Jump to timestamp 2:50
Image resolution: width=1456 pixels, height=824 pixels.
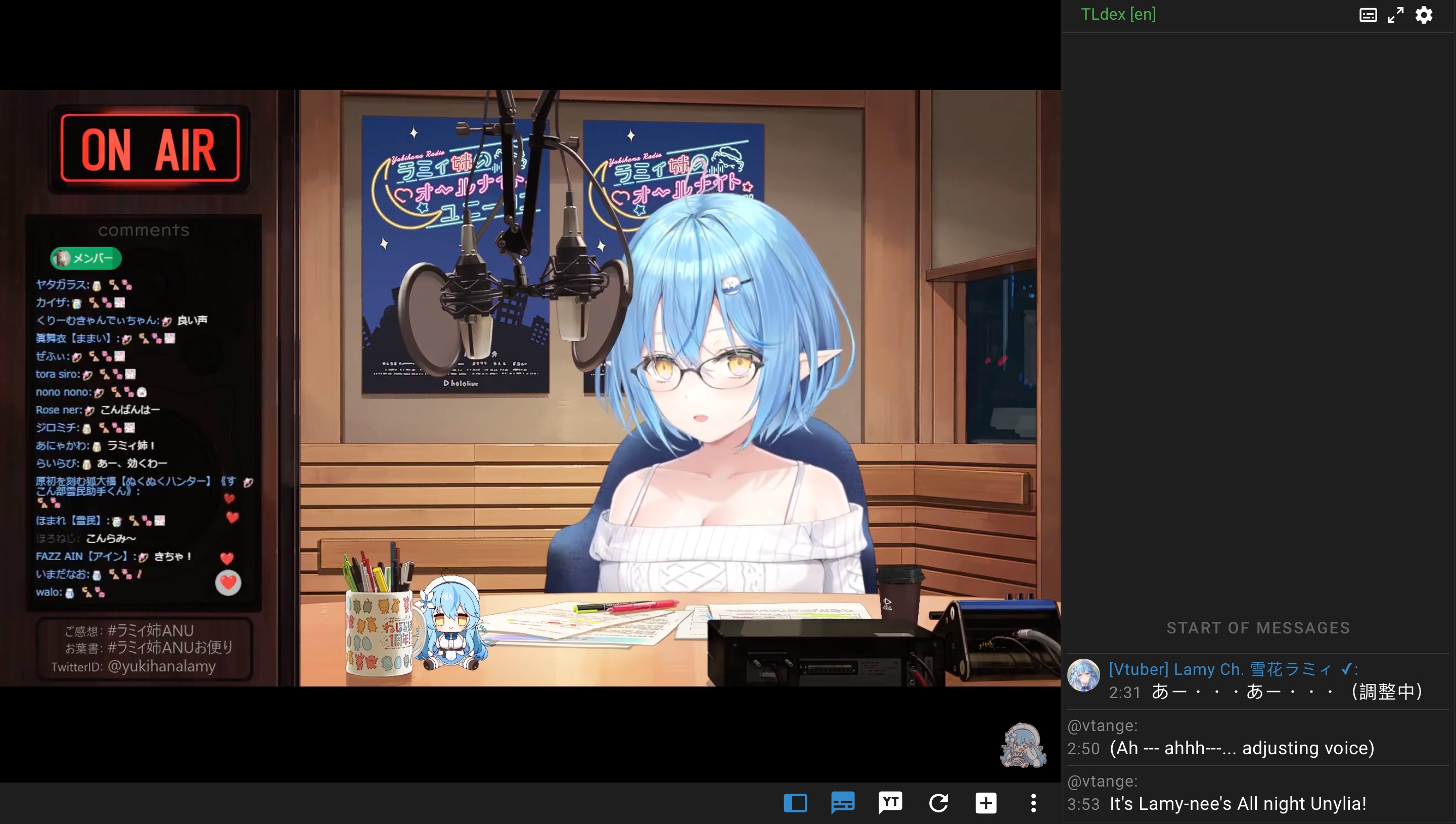point(1083,749)
